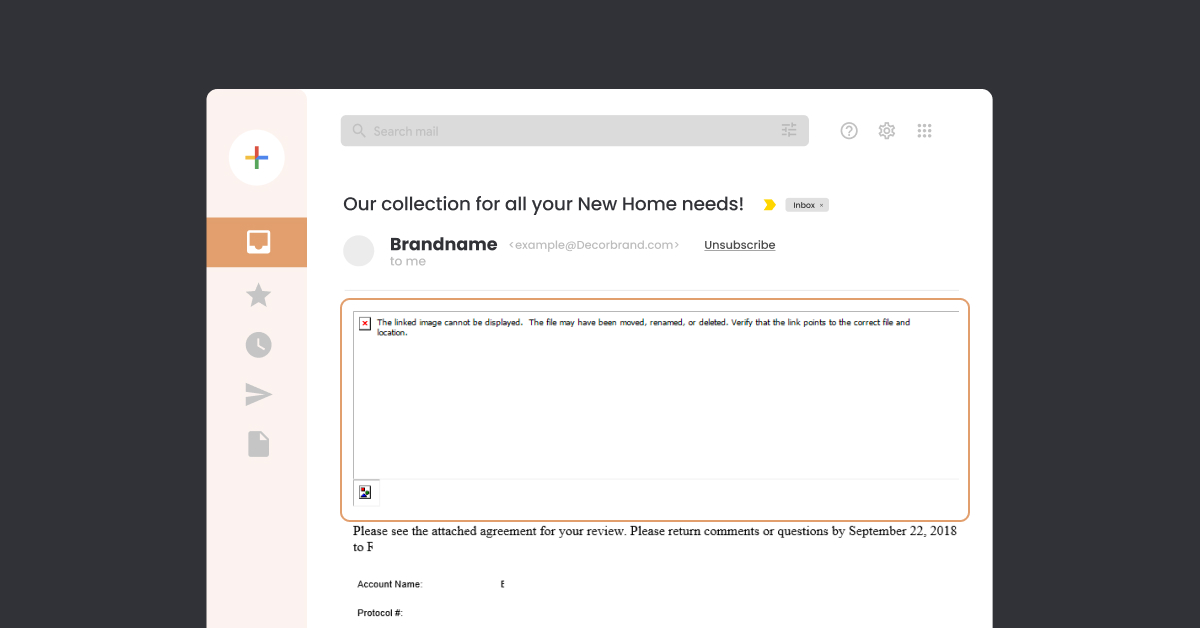View Snoozed emails via clock icon
The width and height of the screenshot is (1200, 628).
tap(258, 344)
